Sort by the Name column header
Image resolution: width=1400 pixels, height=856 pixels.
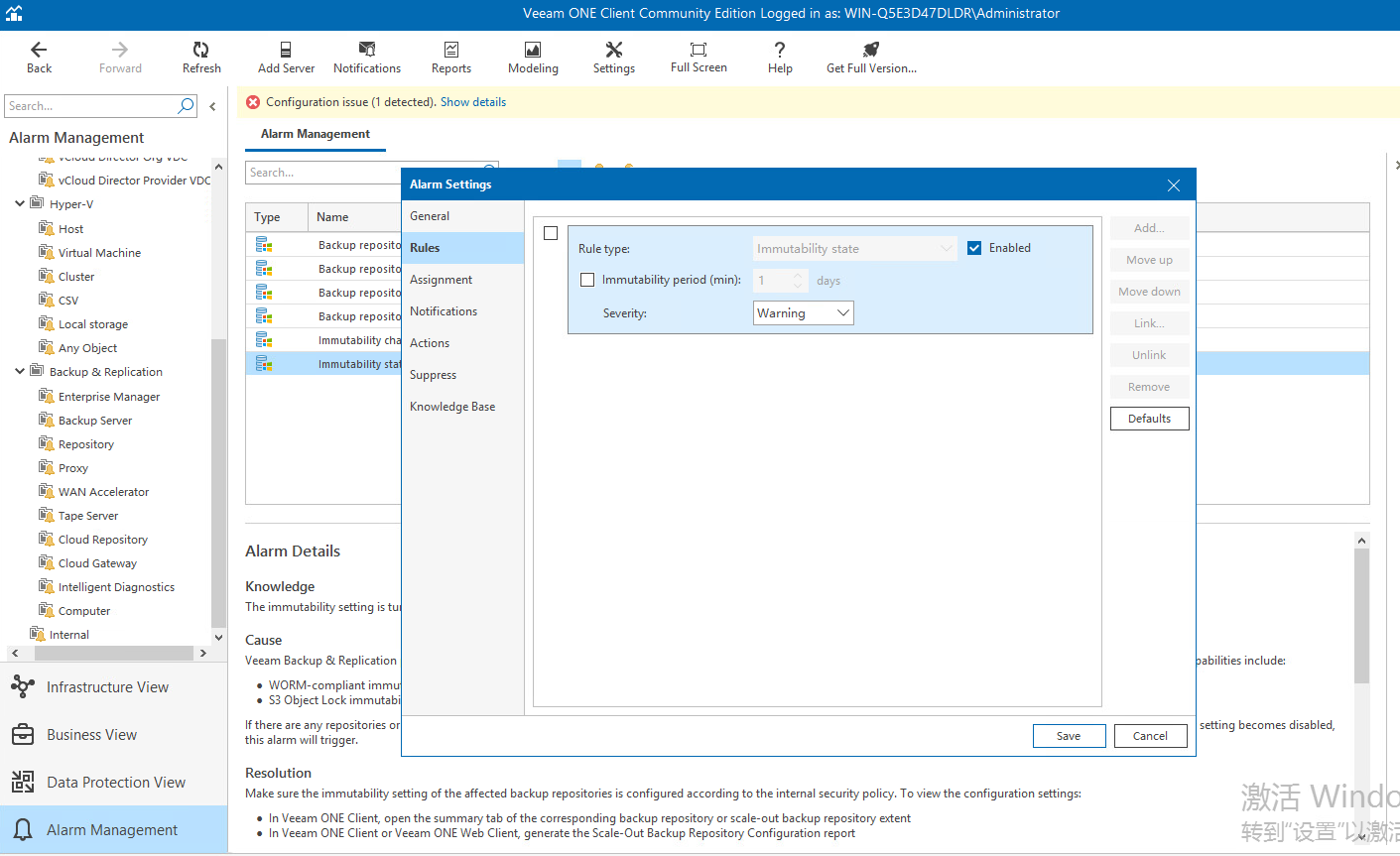click(332, 217)
